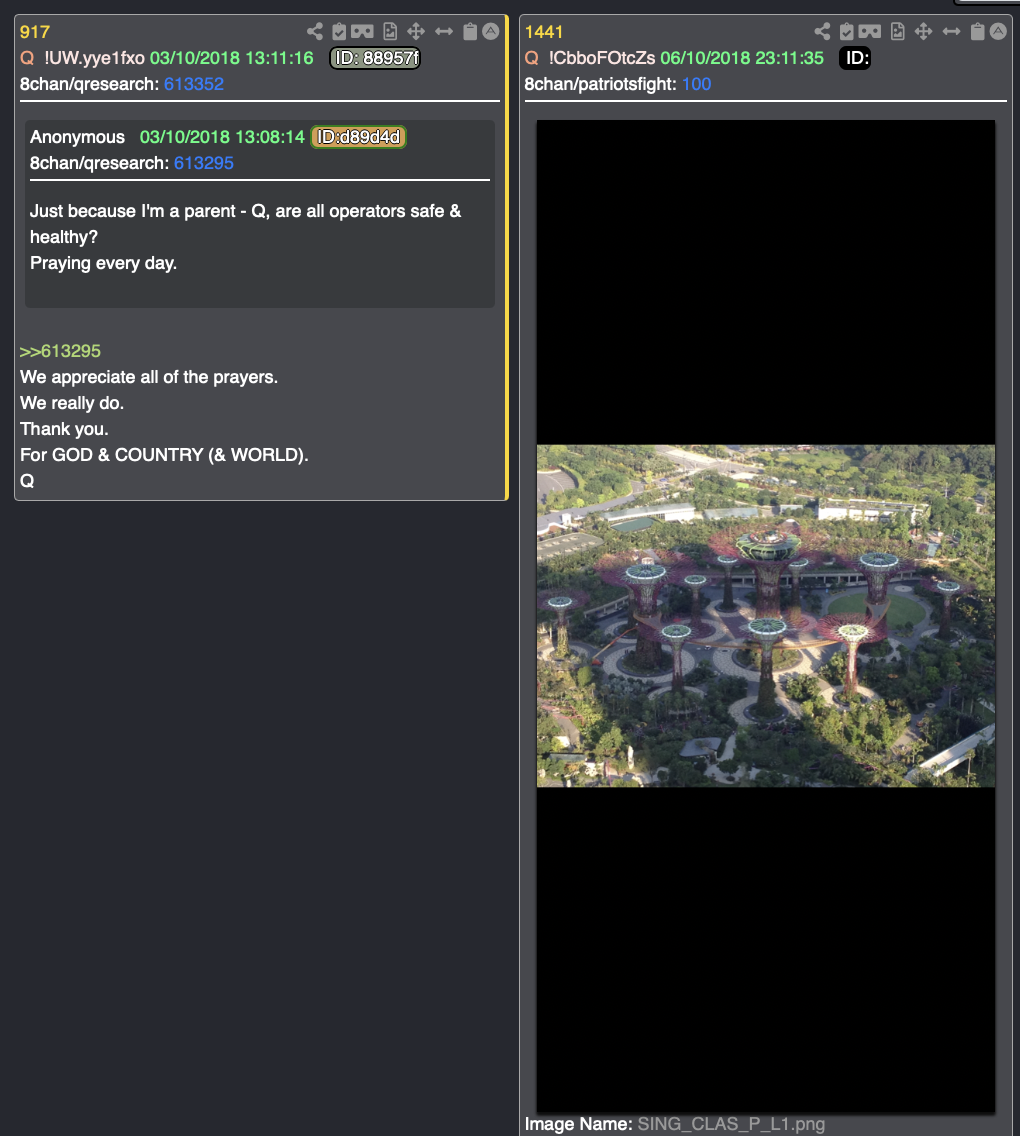Click the Anonymous poster name

[x=78, y=137]
